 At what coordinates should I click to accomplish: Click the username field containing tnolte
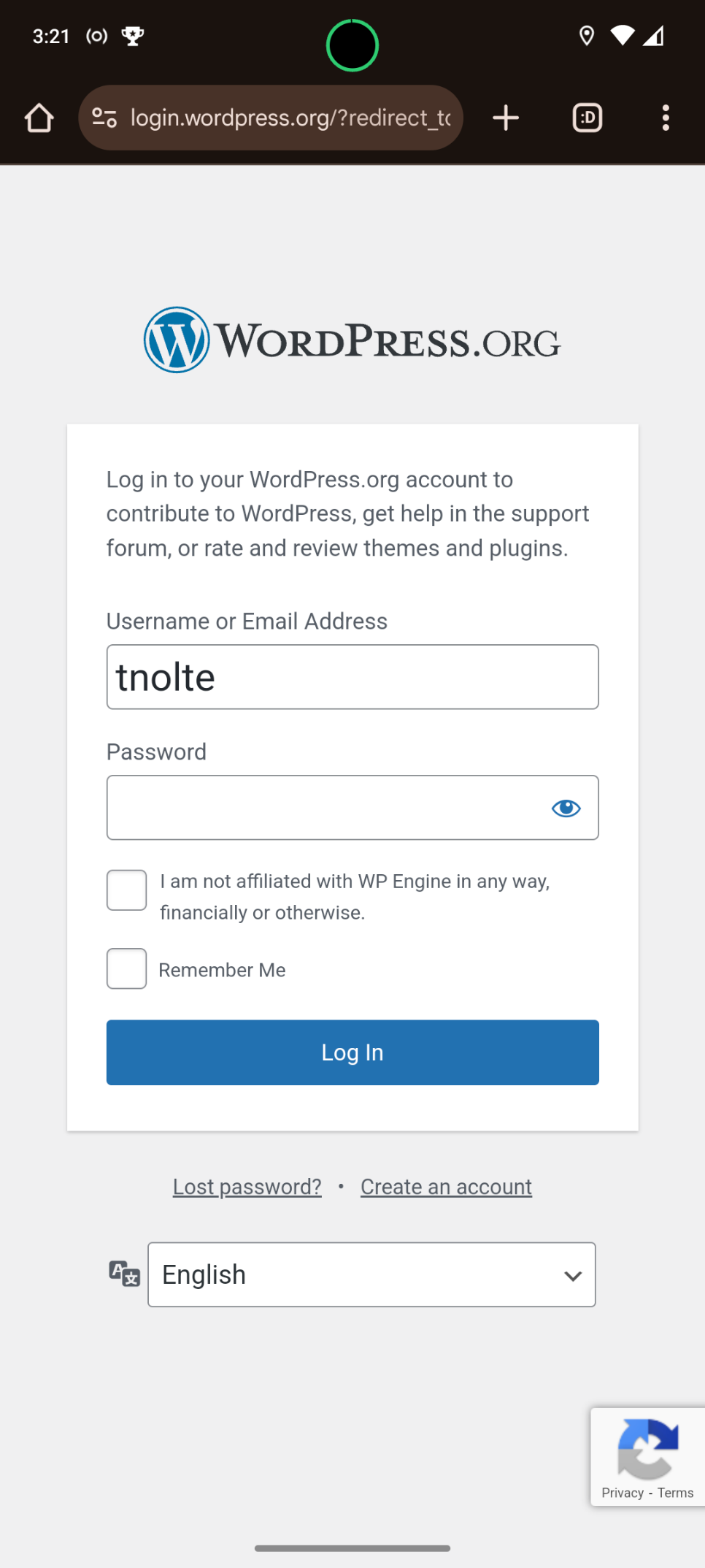[x=352, y=677]
